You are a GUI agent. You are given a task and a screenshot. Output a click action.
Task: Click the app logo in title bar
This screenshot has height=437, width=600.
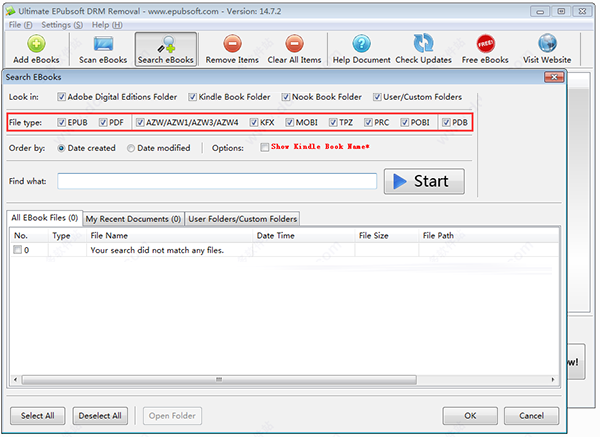pyautogui.click(x=10, y=11)
